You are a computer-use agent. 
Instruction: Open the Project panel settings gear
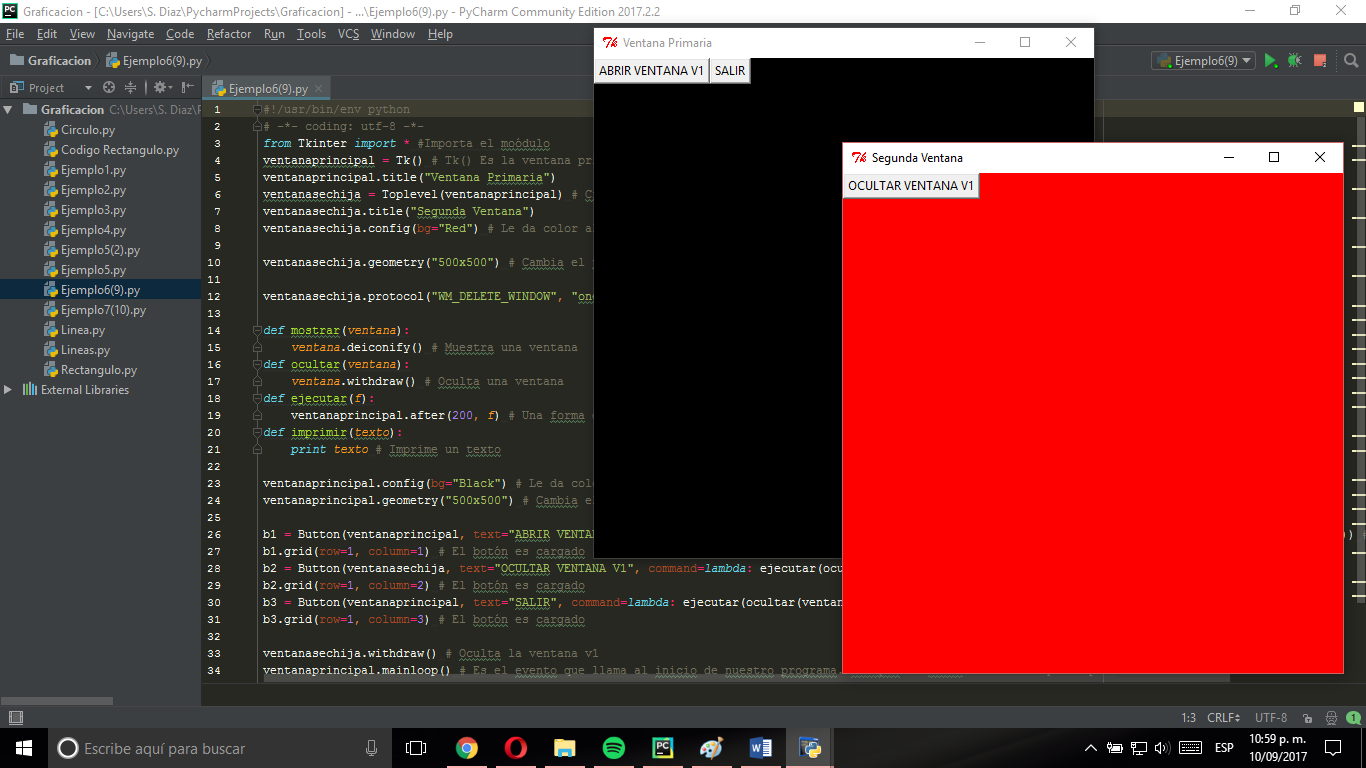(x=160, y=87)
